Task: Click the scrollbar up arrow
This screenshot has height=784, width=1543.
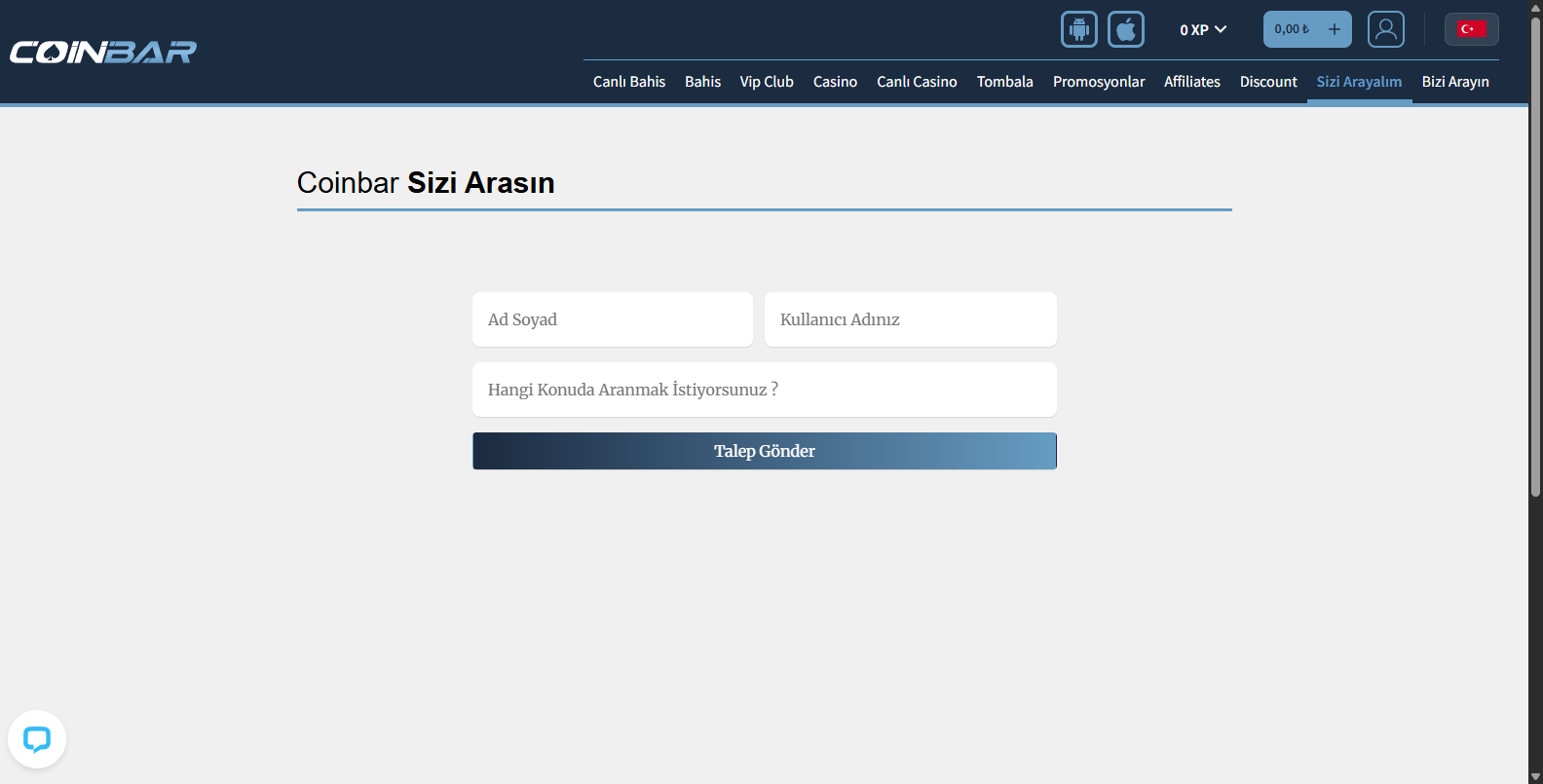Action: [x=1536, y=7]
